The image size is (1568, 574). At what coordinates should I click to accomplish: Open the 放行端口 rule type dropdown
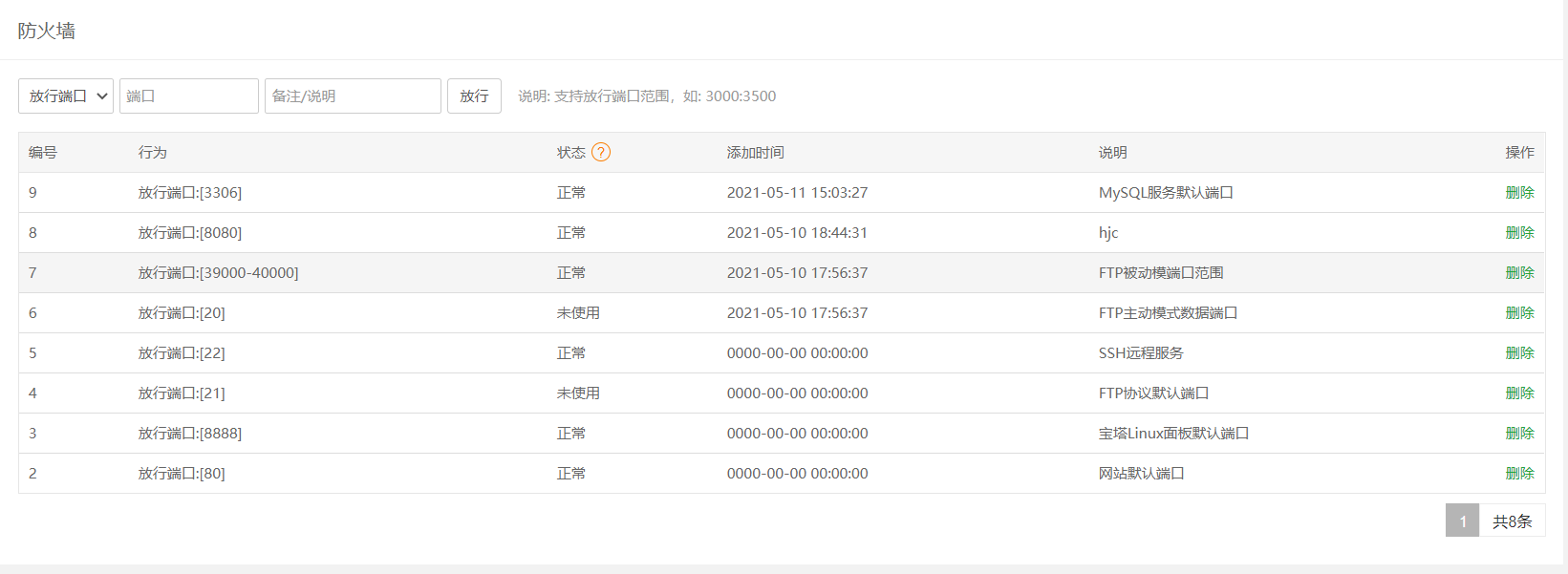(66, 96)
